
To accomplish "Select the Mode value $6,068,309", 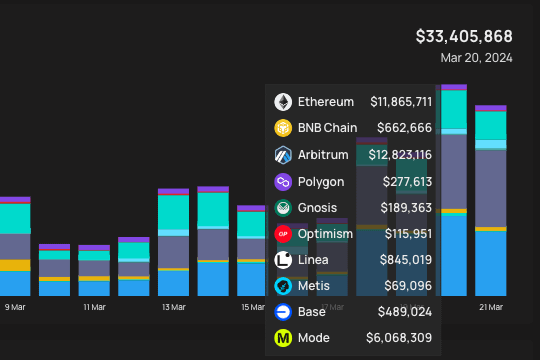I will tap(399, 338).
